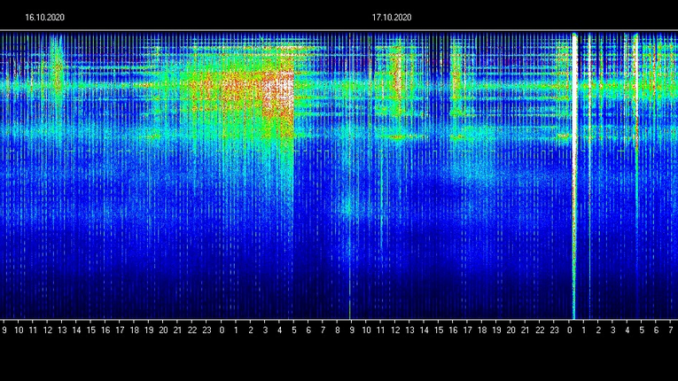Select the first hour 23 tick
Viewport: 678px width, 381px height.
tap(207, 330)
